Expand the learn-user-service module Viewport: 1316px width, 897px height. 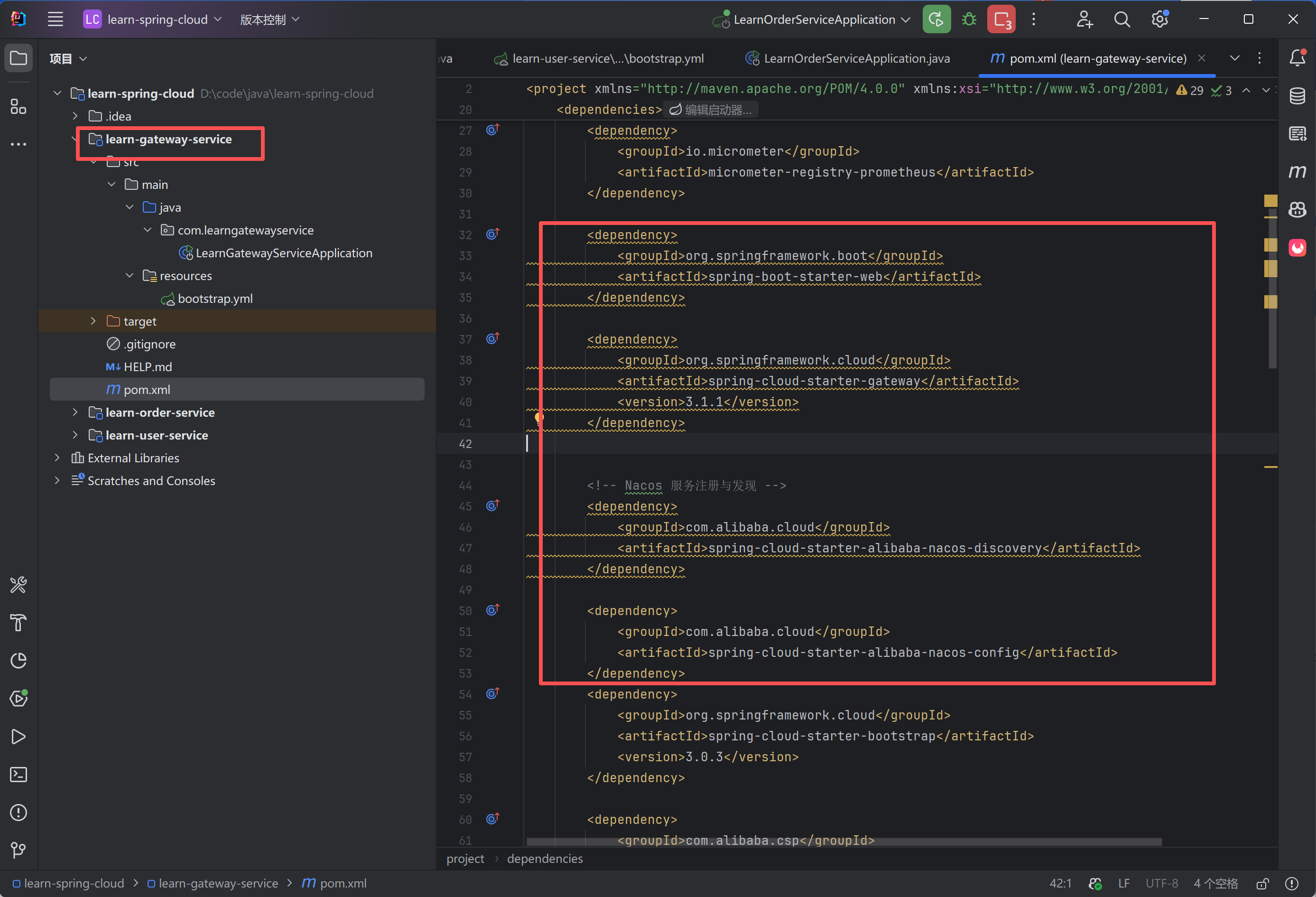(x=75, y=435)
